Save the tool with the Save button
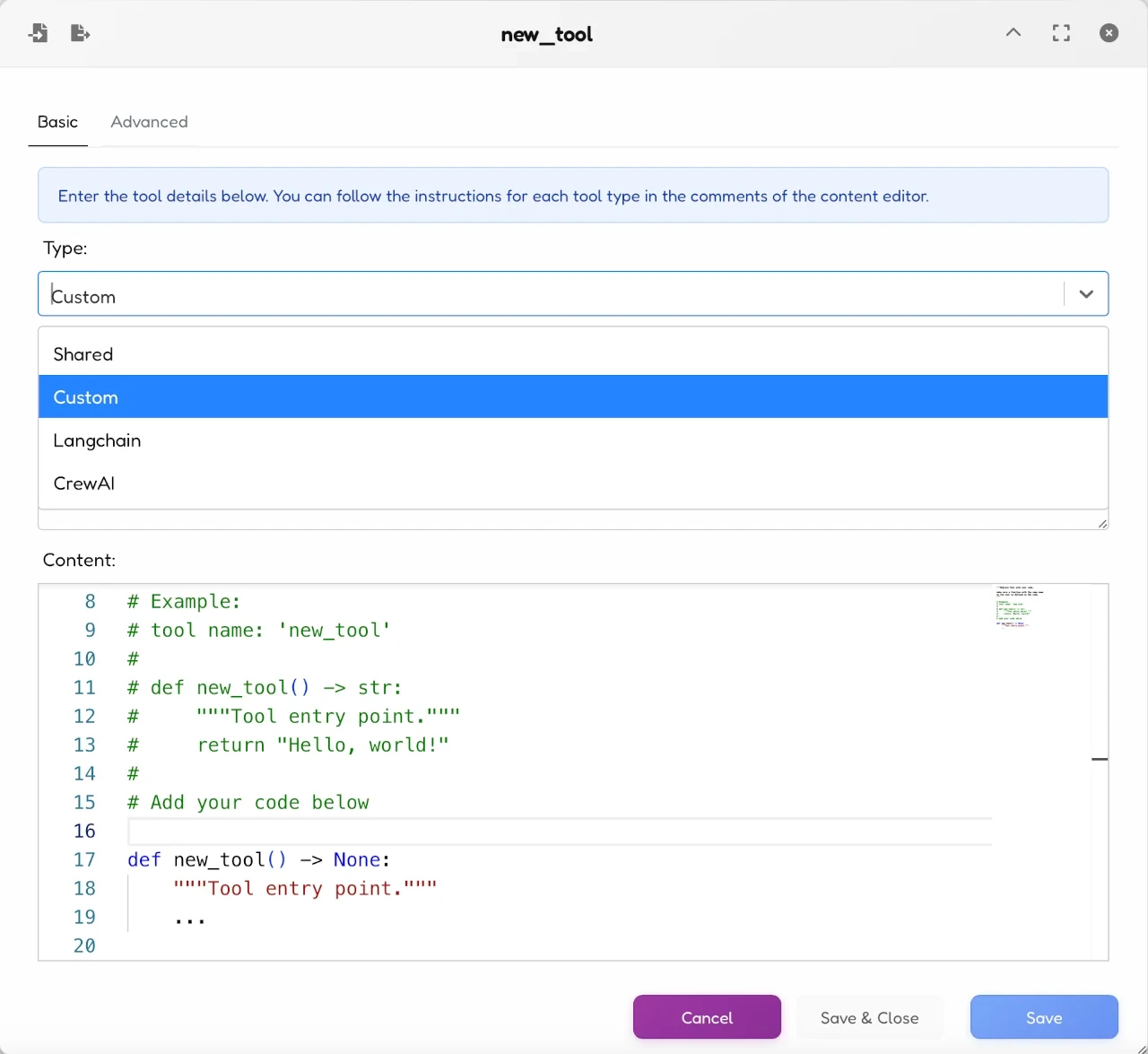1148x1054 pixels. pyautogui.click(x=1044, y=1017)
